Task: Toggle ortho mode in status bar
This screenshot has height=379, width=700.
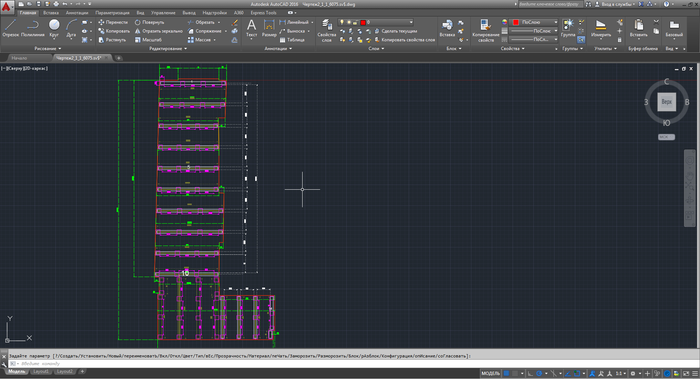Action: tap(530, 373)
